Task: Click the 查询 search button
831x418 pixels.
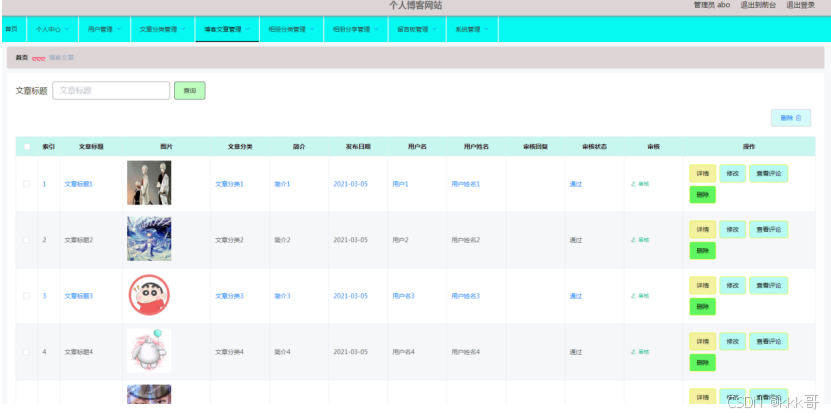Action: click(190, 91)
